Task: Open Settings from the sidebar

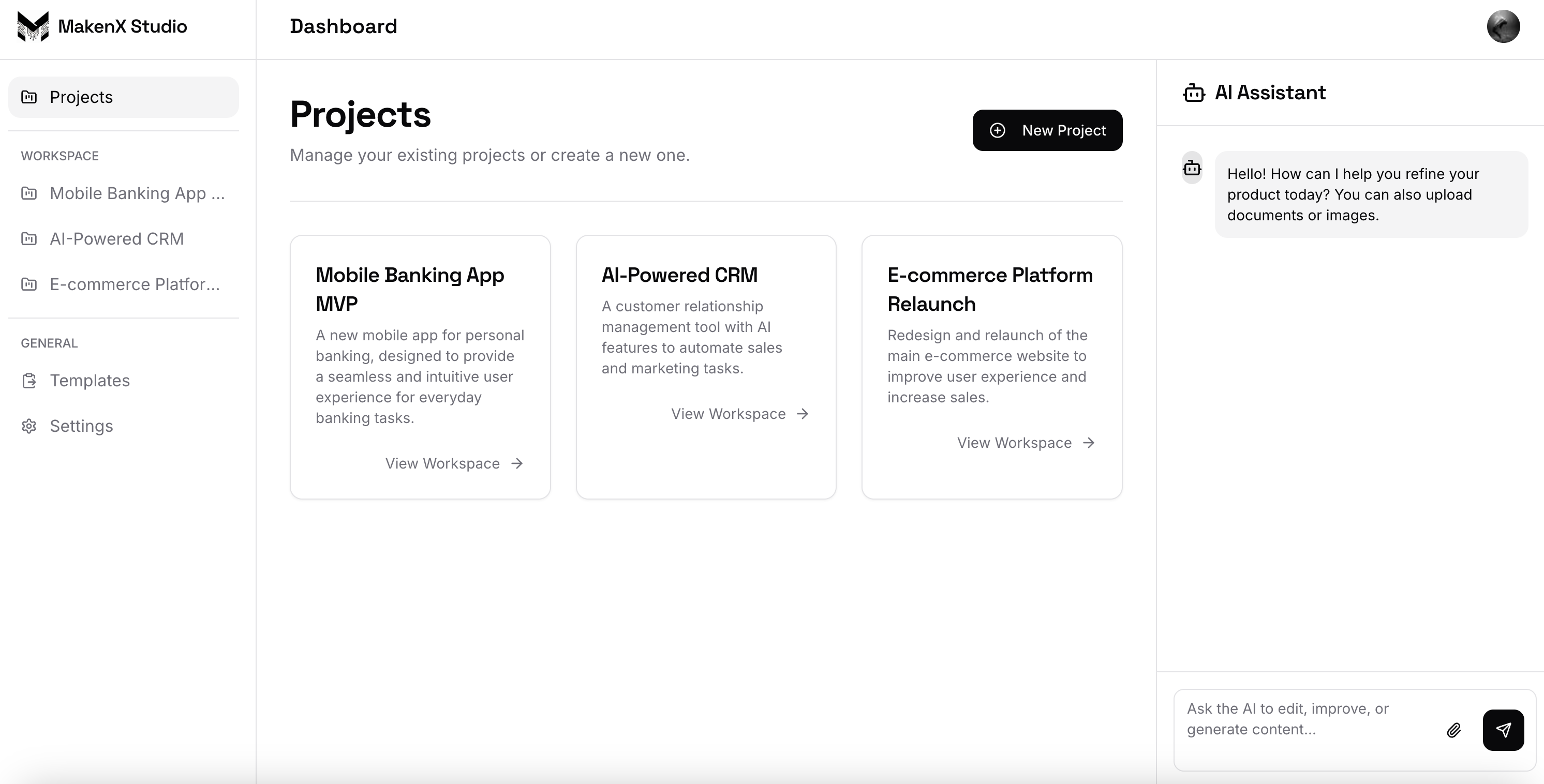Action: coord(82,426)
